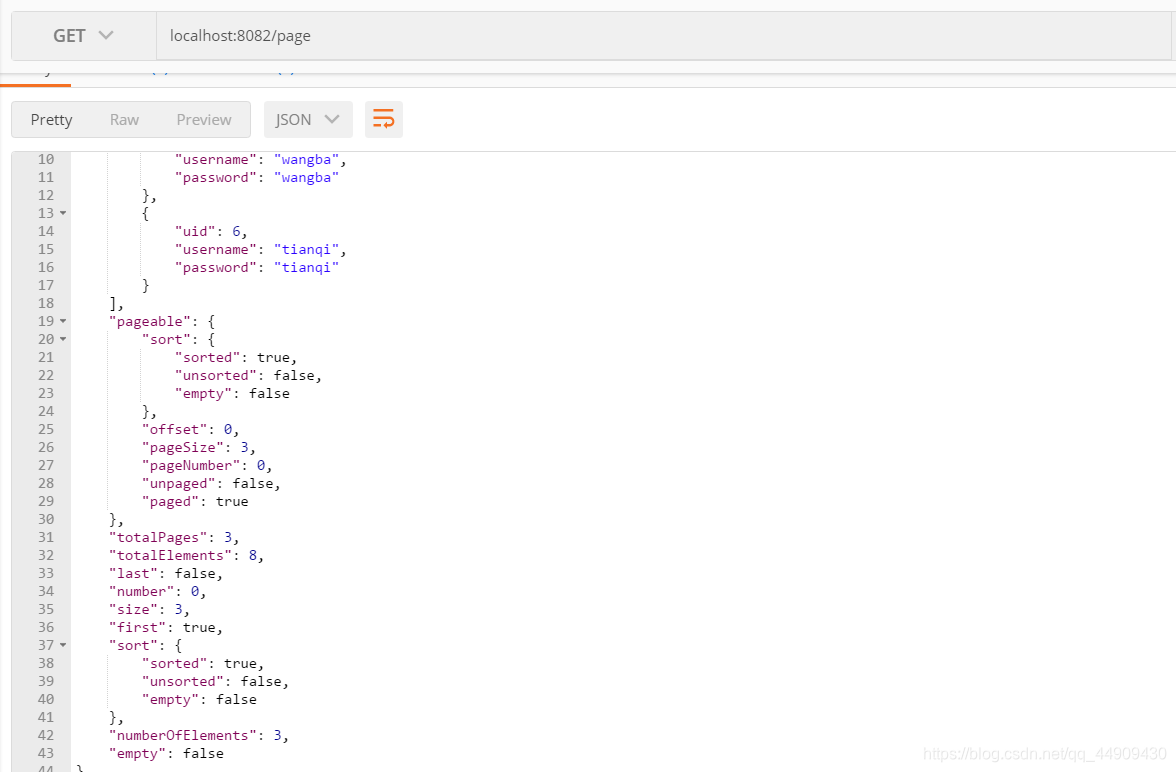Click the "uid" key on line 14

point(195,231)
